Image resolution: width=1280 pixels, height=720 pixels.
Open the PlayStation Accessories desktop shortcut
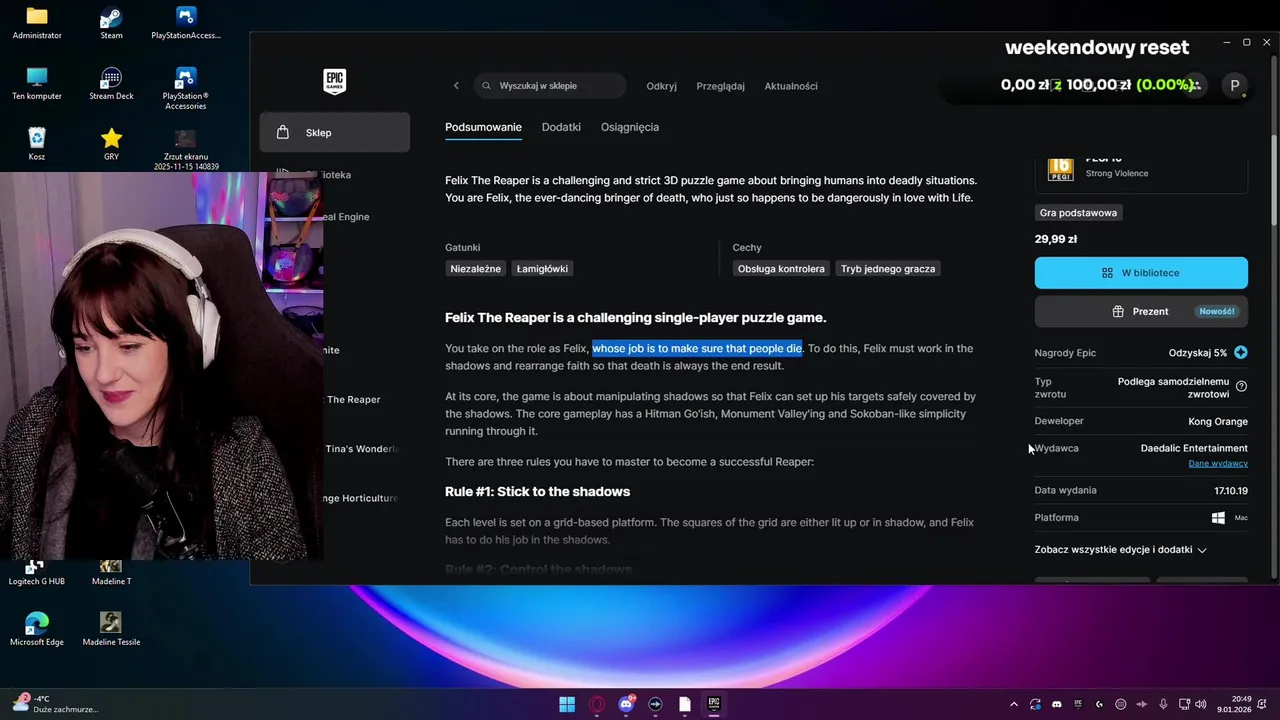coord(185,88)
